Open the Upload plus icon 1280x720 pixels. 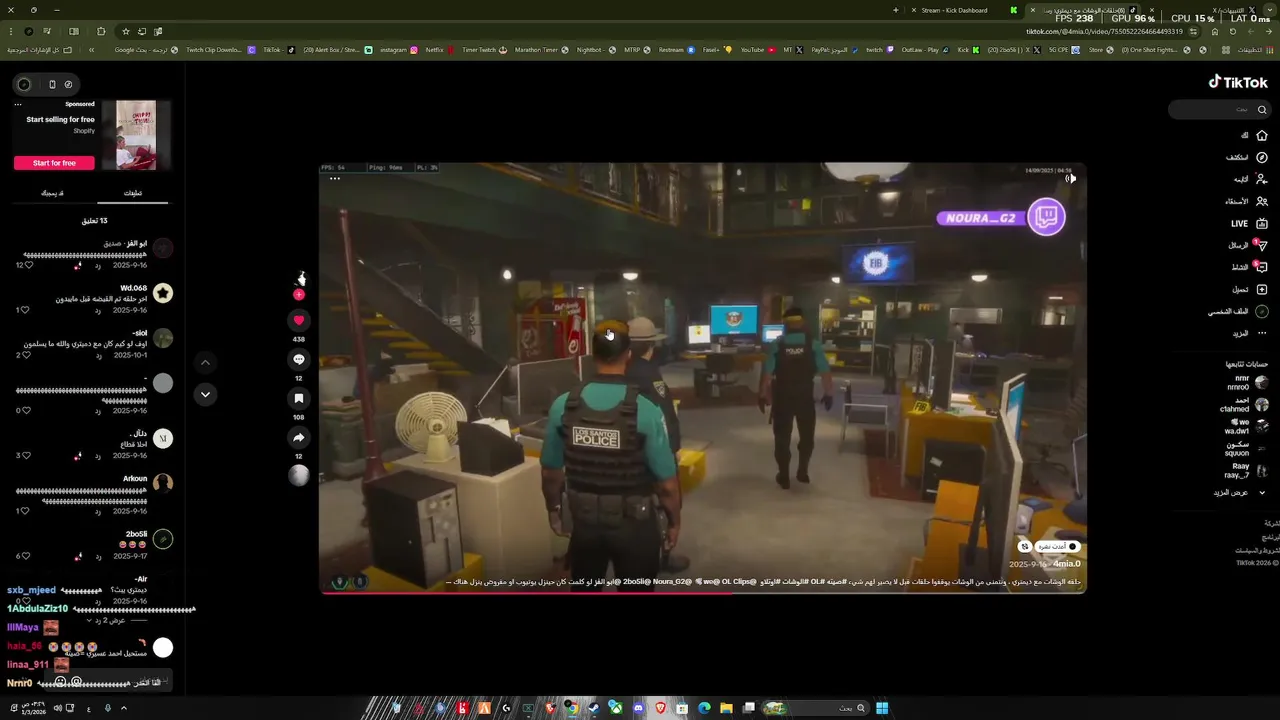(1262, 289)
